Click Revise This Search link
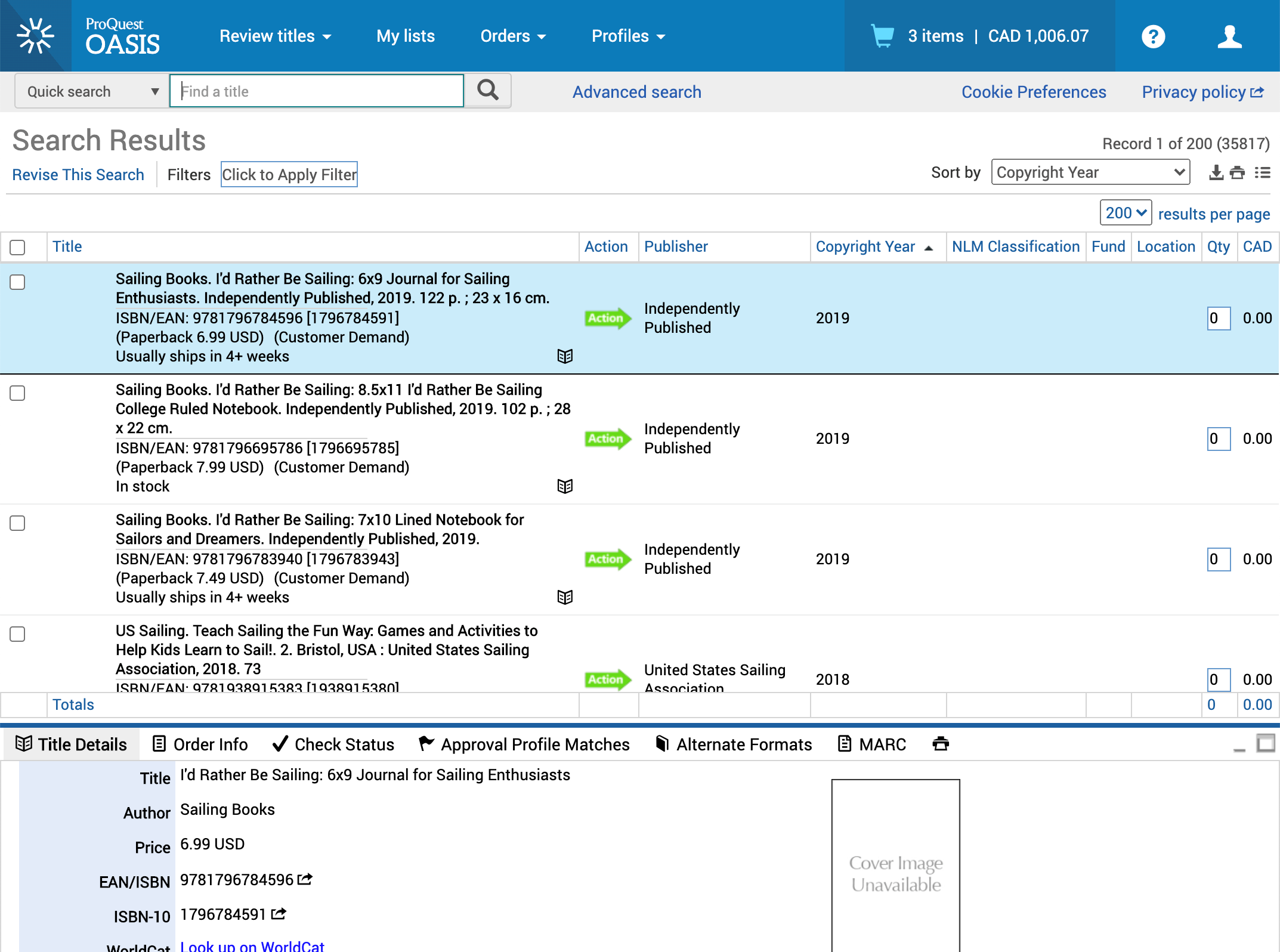This screenshot has width=1280, height=952. [78, 175]
